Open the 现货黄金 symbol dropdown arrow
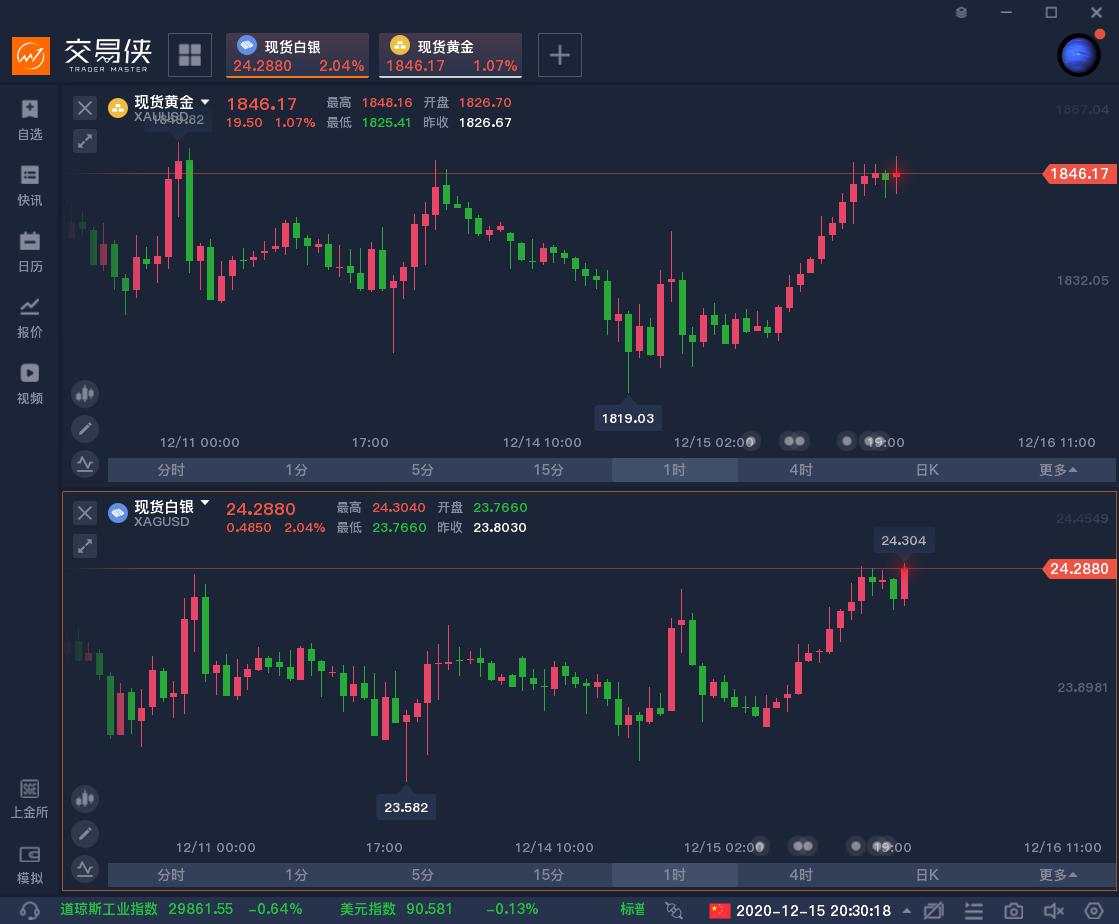1119x924 pixels. 205,101
